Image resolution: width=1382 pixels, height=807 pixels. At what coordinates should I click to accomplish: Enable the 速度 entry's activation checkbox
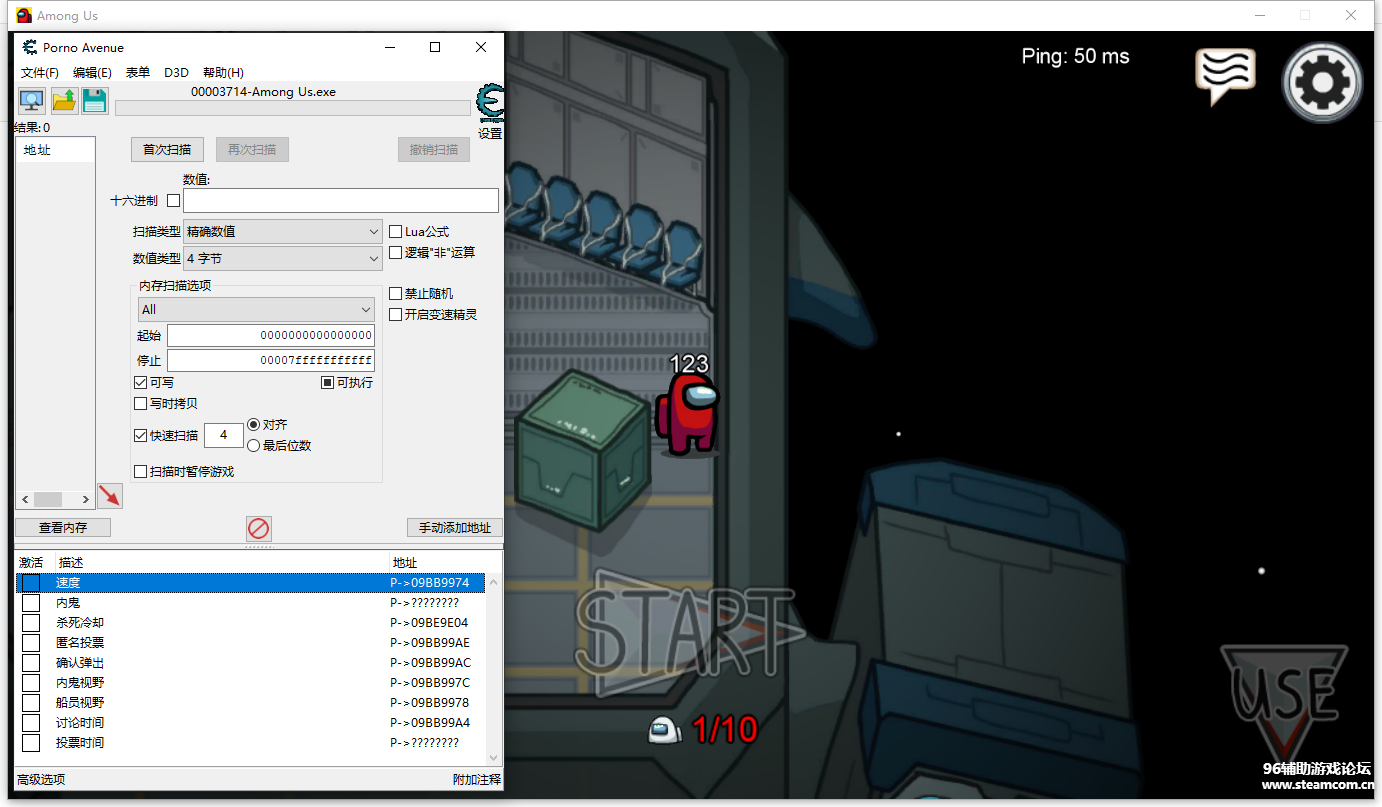31,583
